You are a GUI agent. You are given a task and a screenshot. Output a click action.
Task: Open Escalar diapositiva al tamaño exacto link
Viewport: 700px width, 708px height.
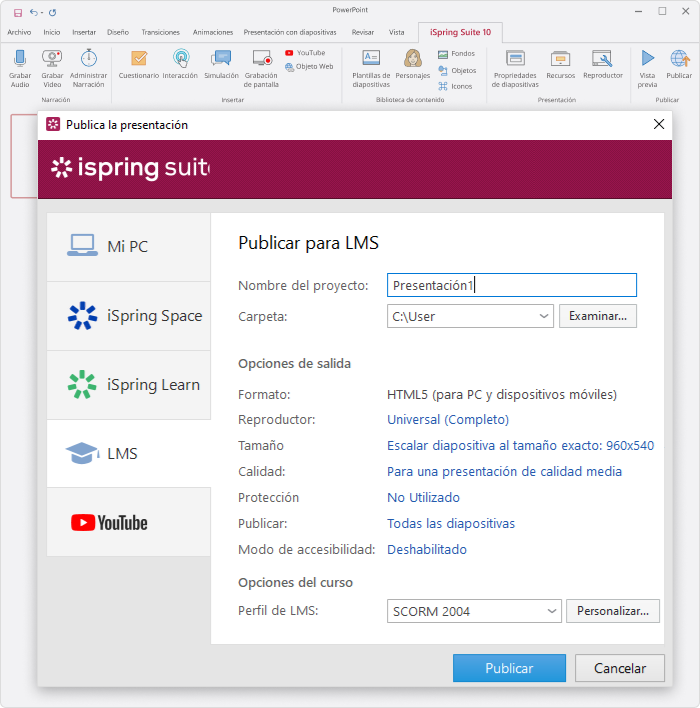(x=520, y=446)
